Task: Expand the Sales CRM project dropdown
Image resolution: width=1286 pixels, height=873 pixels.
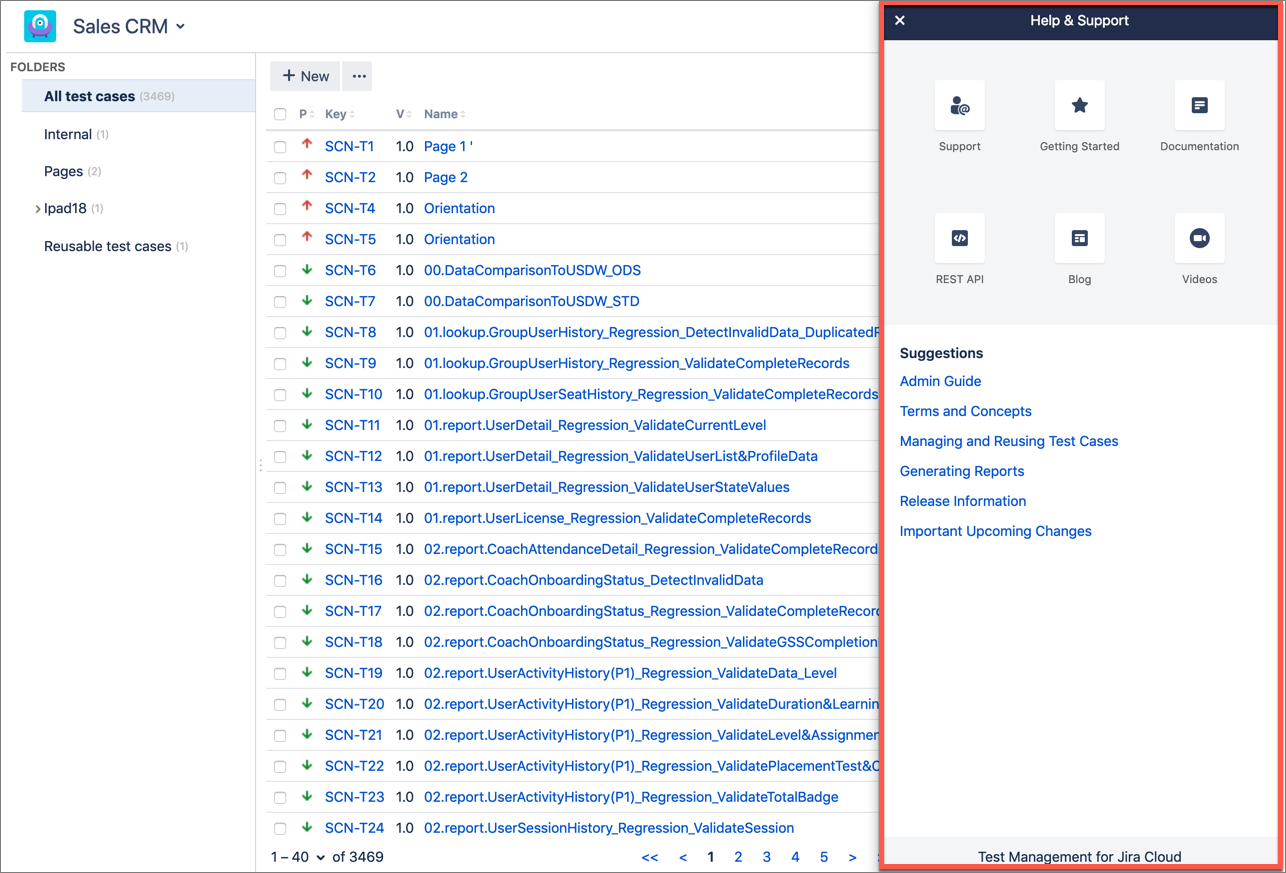Action: click(x=181, y=27)
